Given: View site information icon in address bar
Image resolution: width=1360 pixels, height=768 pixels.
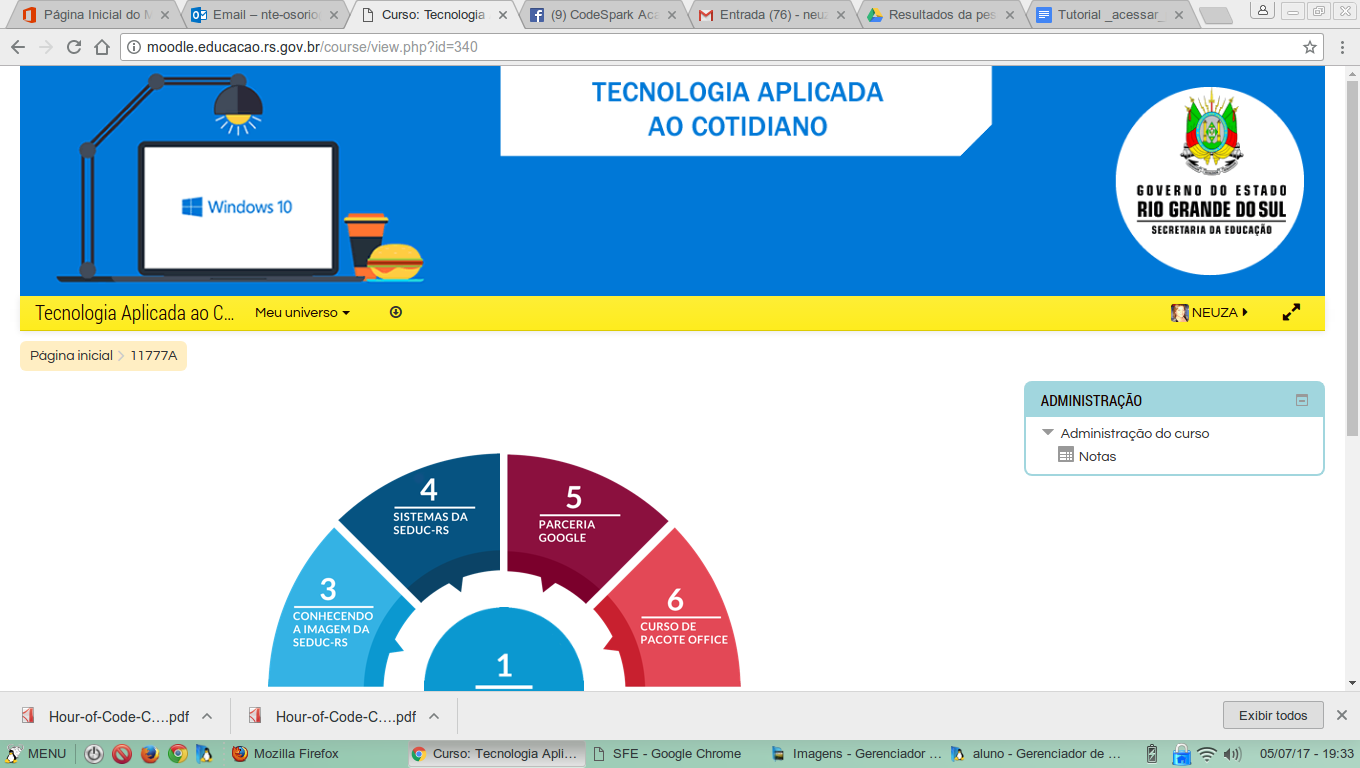Looking at the screenshot, I should (134, 47).
